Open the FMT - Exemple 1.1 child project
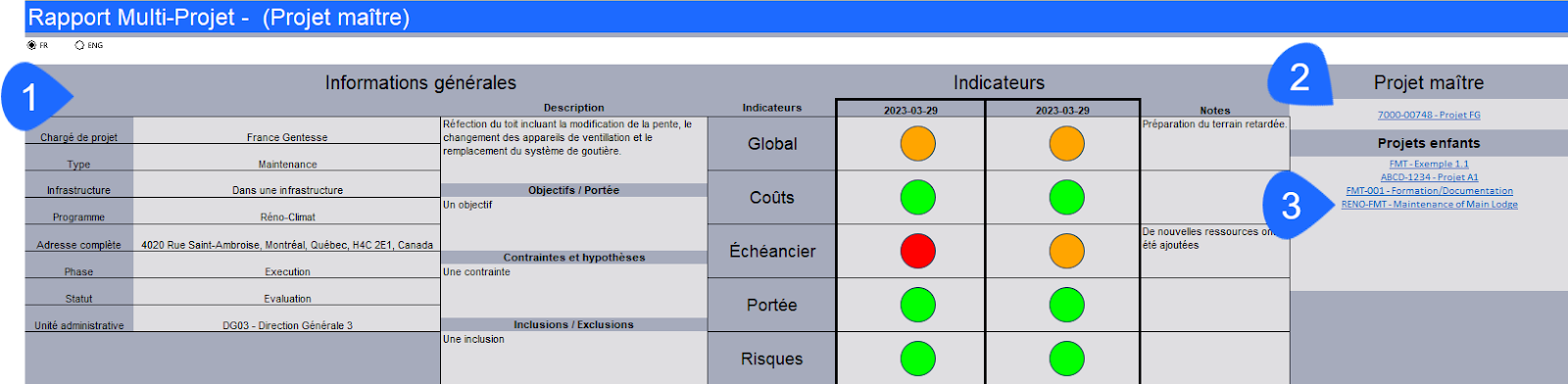Viewport: 1568px width, 384px height. click(x=1429, y=164)
